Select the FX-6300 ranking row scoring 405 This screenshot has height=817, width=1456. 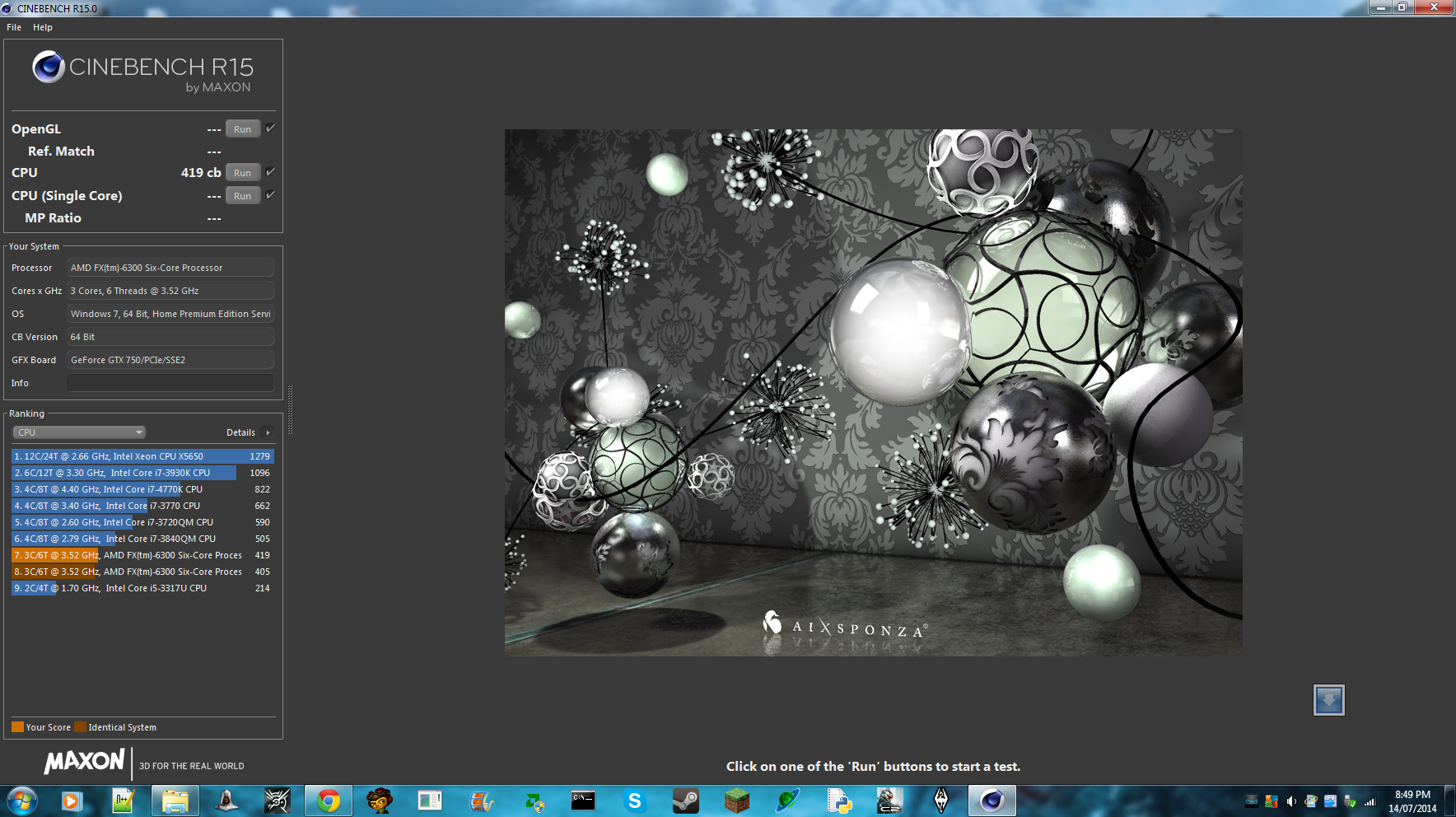click(x=143, y=572)
